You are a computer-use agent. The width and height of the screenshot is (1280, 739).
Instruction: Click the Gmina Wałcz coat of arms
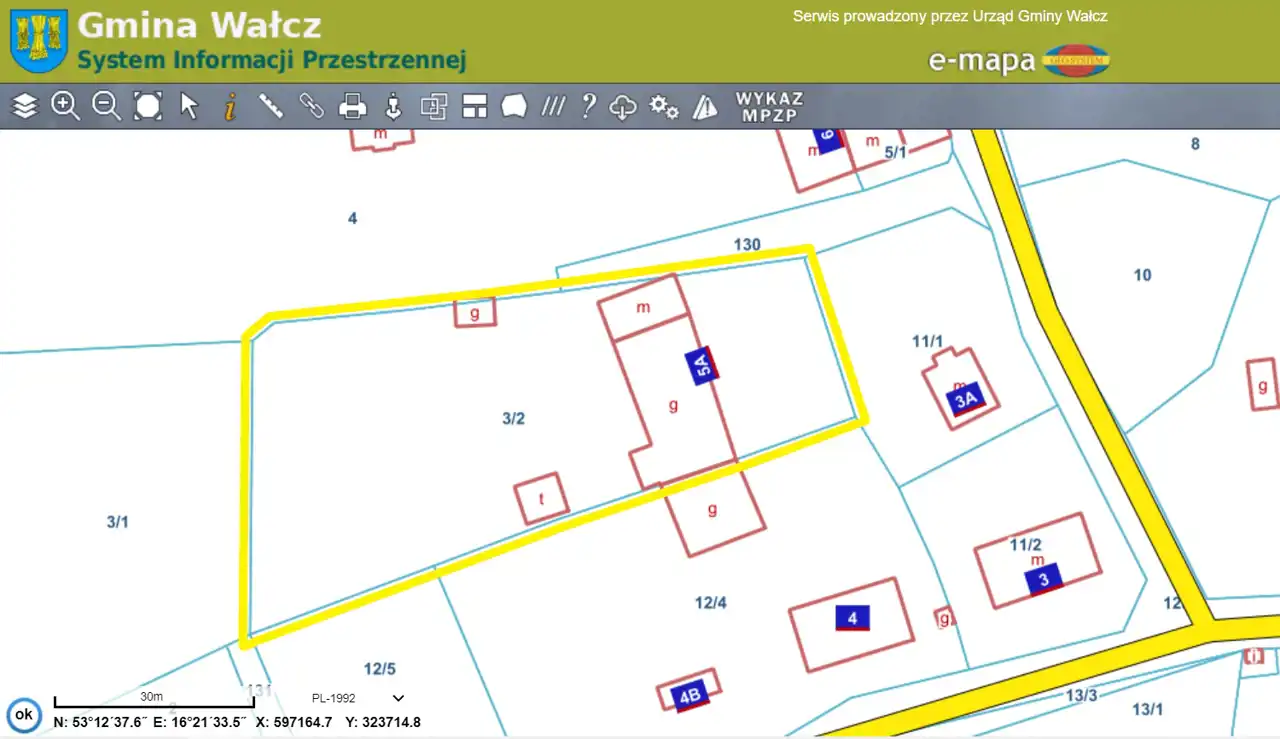(x=38, y=40)
